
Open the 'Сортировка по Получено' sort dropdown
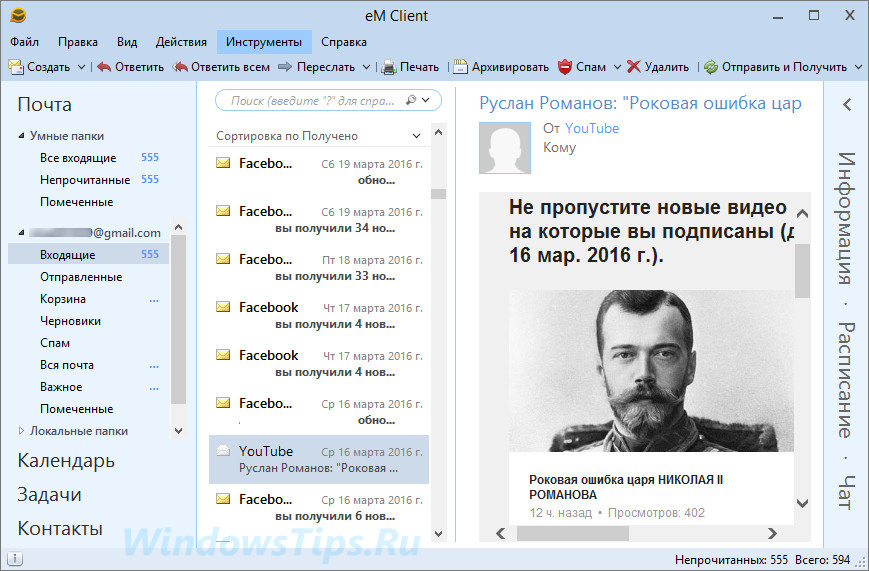[416, 136]
